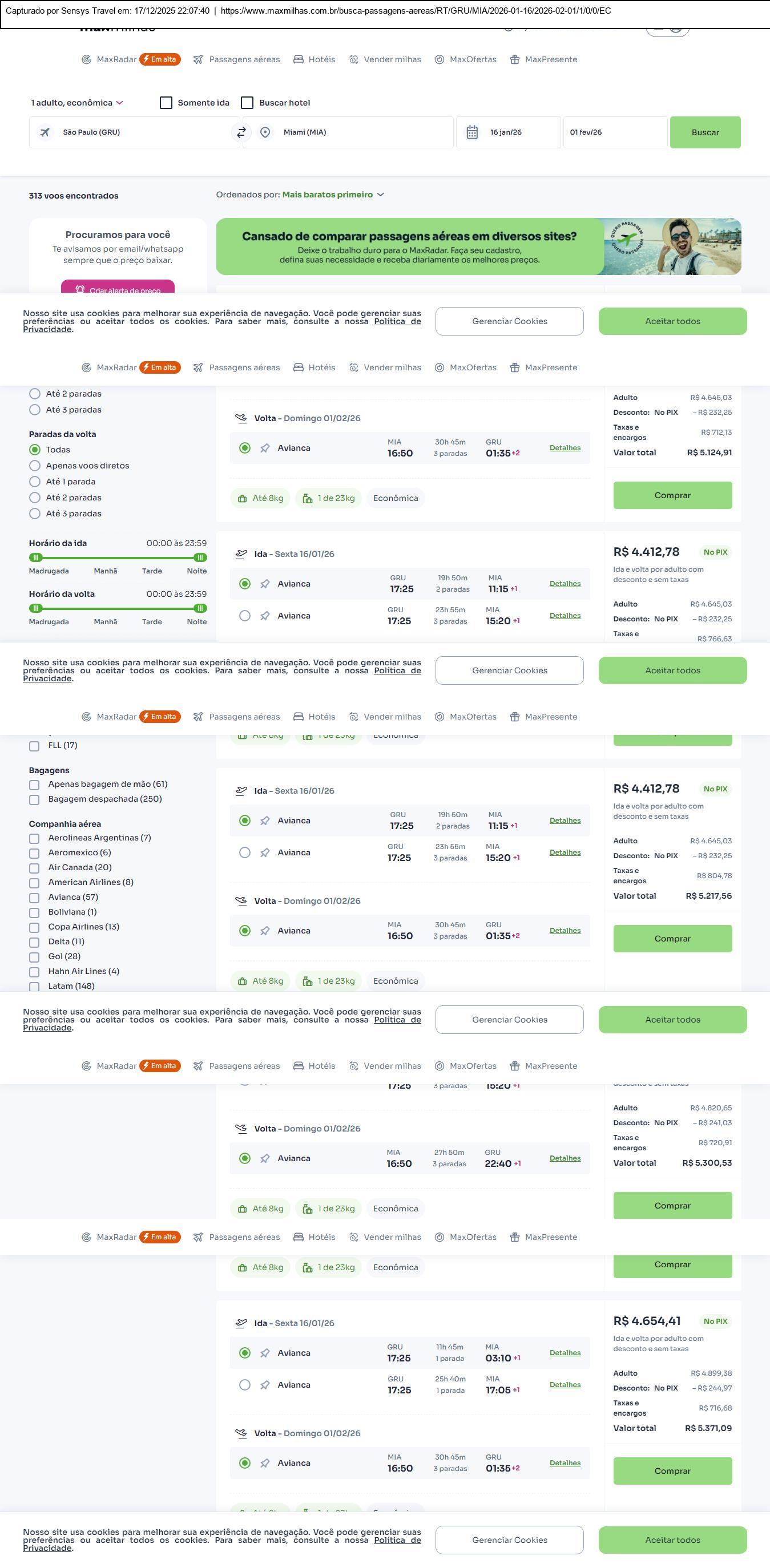Click the alarm icon on price alert button
The width and height of the screenshot is (770, 1568).
click(80, 290)
